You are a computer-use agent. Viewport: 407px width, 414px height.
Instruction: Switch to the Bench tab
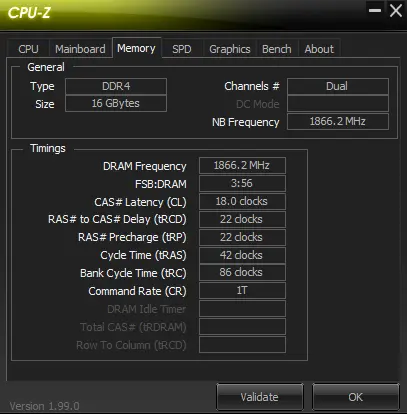tap(277, 49)
